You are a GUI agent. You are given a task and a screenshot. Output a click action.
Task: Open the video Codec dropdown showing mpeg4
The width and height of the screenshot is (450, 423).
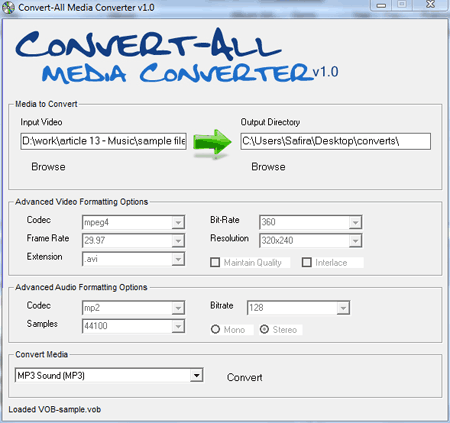[x=133, y=222]
